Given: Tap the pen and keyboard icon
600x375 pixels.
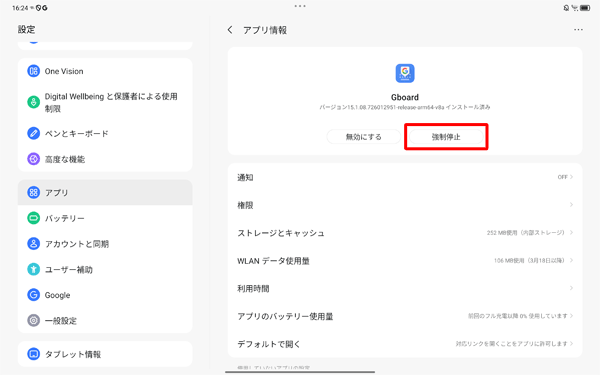Looking at the screenshot, I should (x=33, y=133).
